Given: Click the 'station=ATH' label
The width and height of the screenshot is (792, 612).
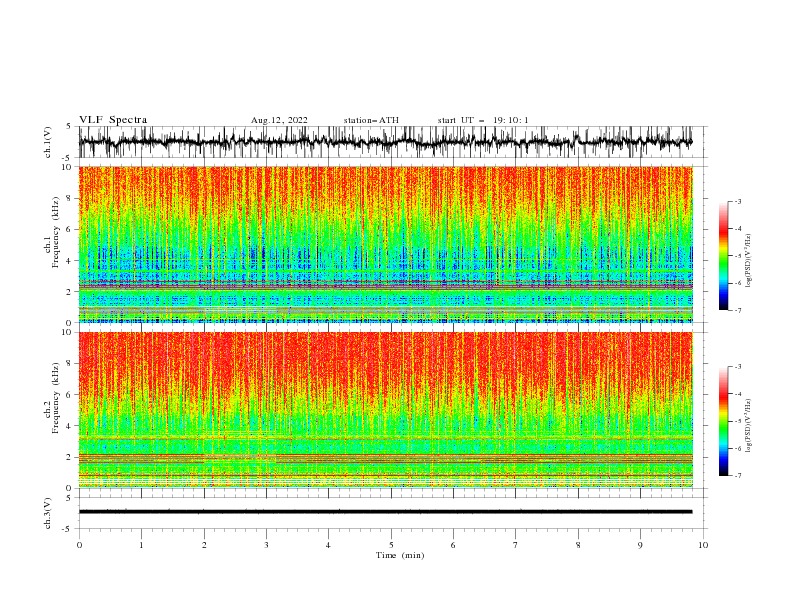Looking at the screenshot, I should click(371, 120).
